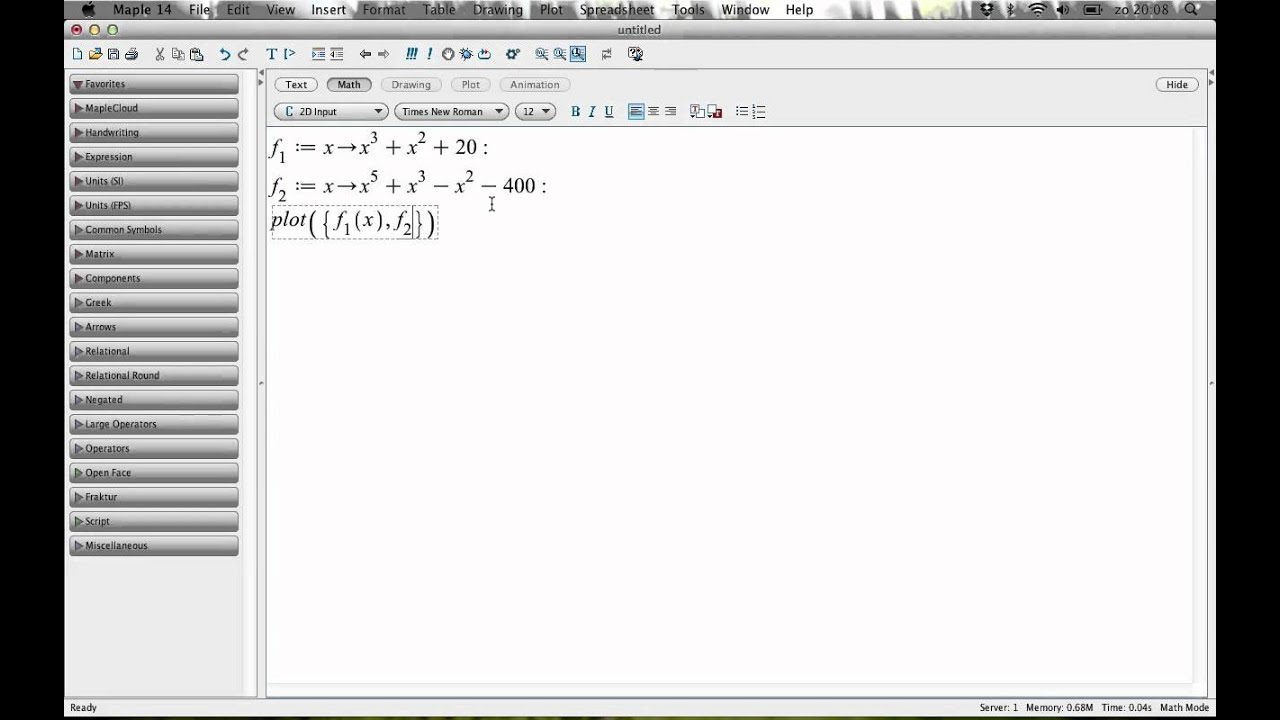The height and width of the screenshot is (720, 1280).
Task: Set zoom to 150% with the second magnifier icon
Action: 560,54
